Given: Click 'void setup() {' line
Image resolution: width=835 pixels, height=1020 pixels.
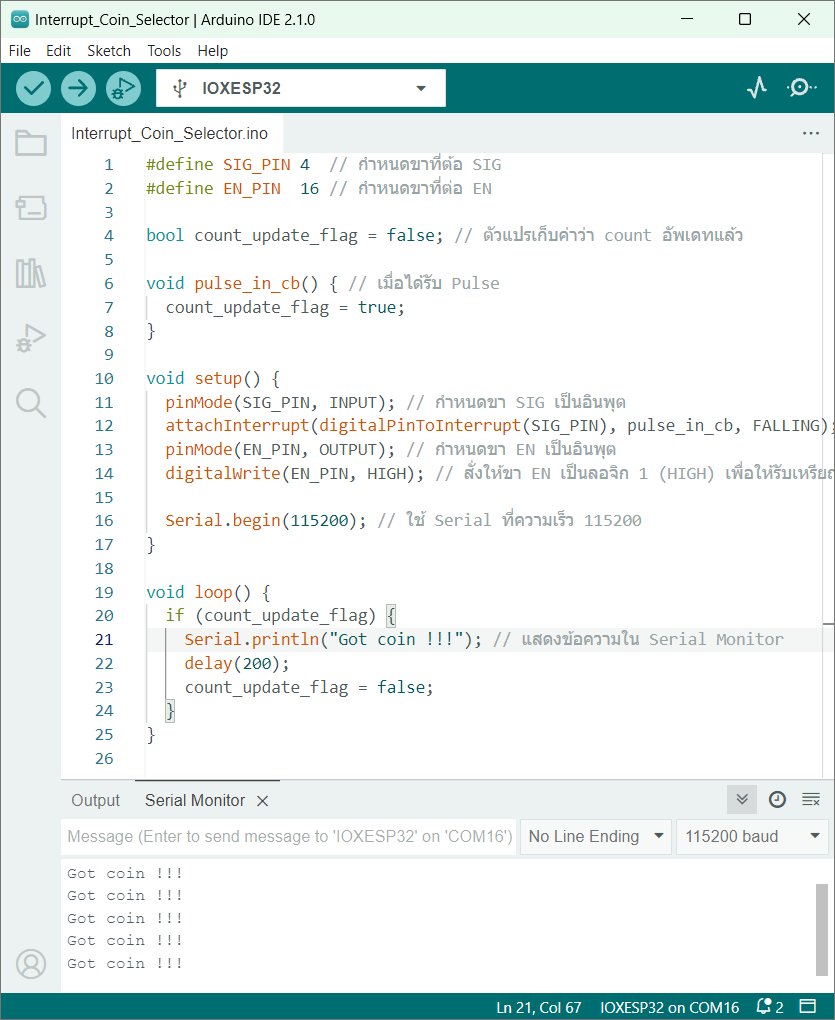Looking at the screenshot, I should click(213, 379).
